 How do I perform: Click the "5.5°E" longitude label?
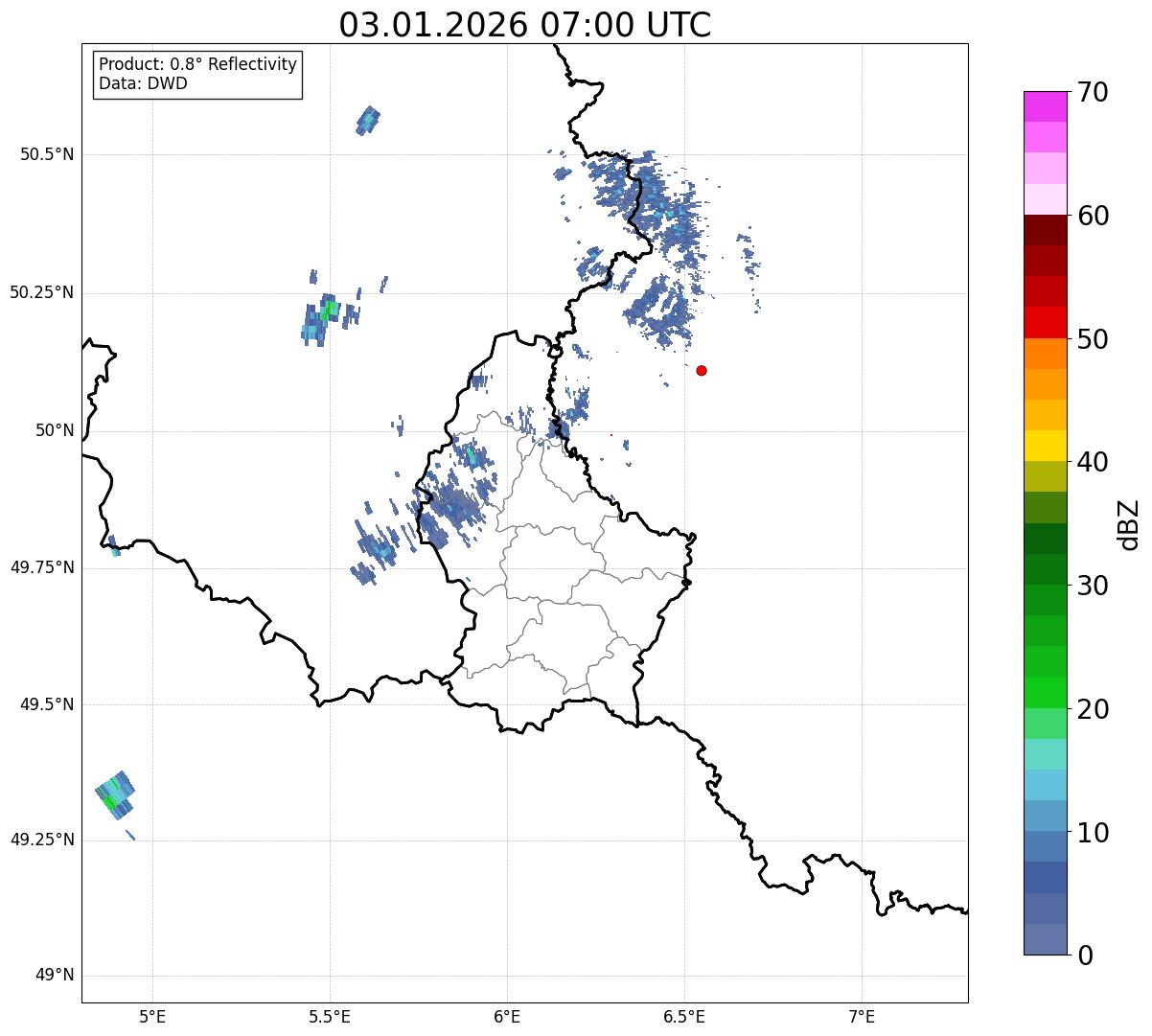[x=330, y=1017]
